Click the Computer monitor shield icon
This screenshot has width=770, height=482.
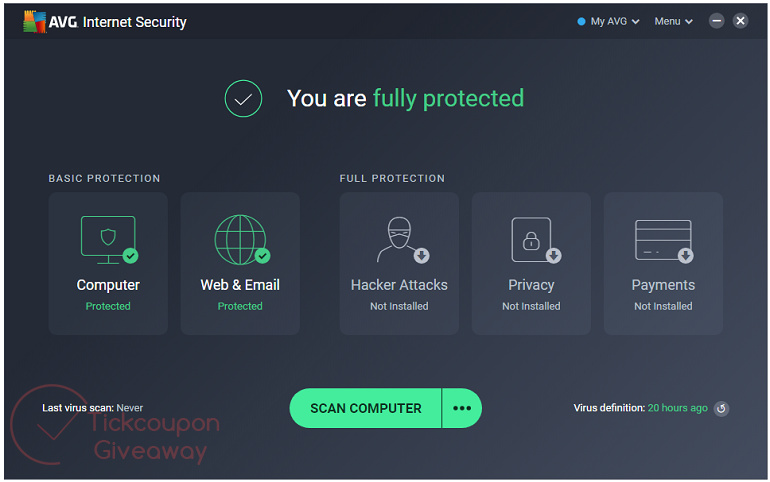coord(106,237)
